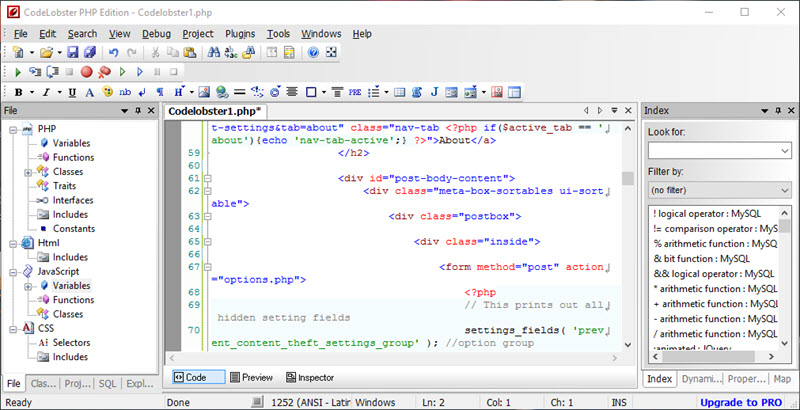Open the dropdown arrow next to New file
This screenshot has height=410, width=800.
32,53
